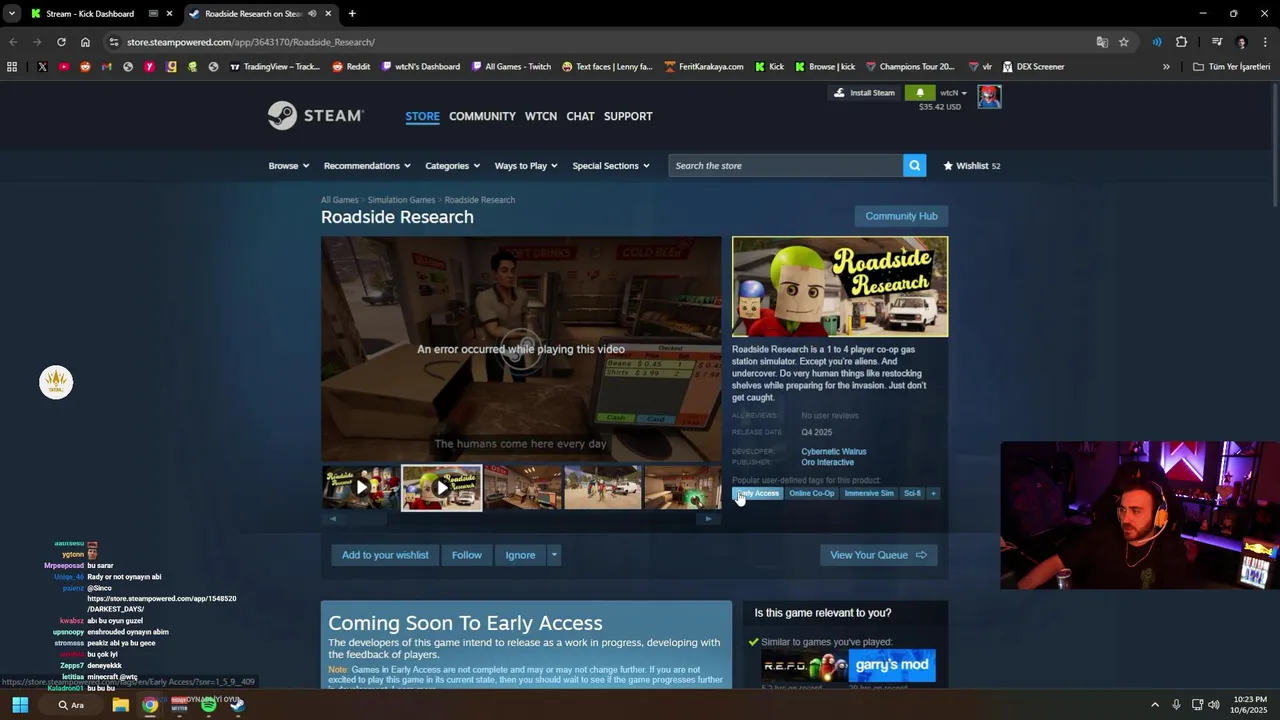
Task: Expand the Ways to Play dropdown
Action: 526,166
